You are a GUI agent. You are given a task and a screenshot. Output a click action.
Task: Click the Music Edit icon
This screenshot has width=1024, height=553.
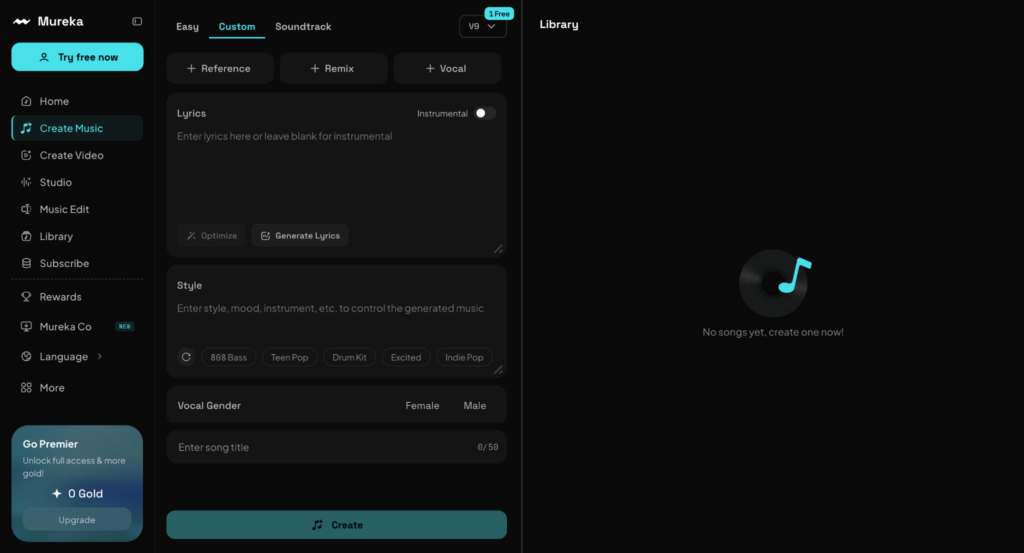coord(26,209)
